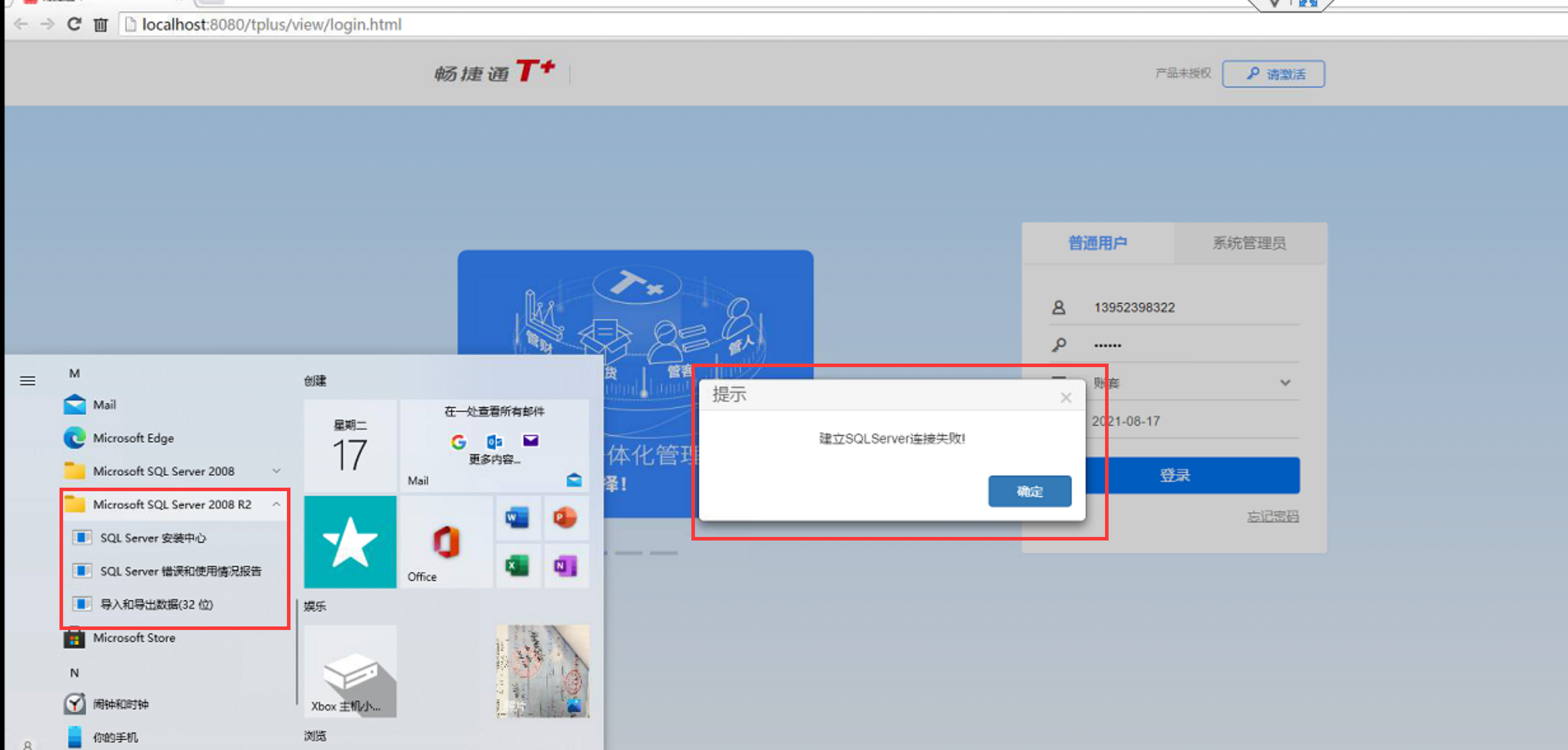Viewport: 1568px width, 750px height.
Task: Click the 畅捷通 T+ logo
Action: click(x=495, y=72)
